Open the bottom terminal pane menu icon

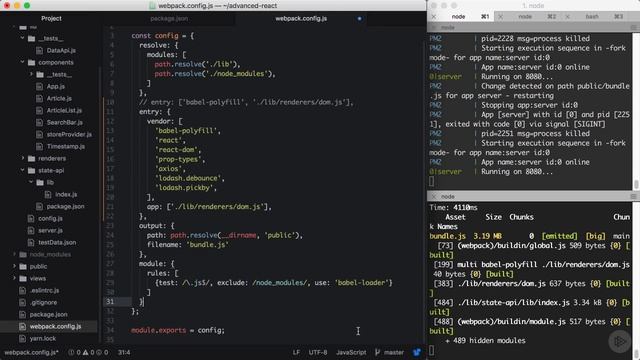point(634,196)
